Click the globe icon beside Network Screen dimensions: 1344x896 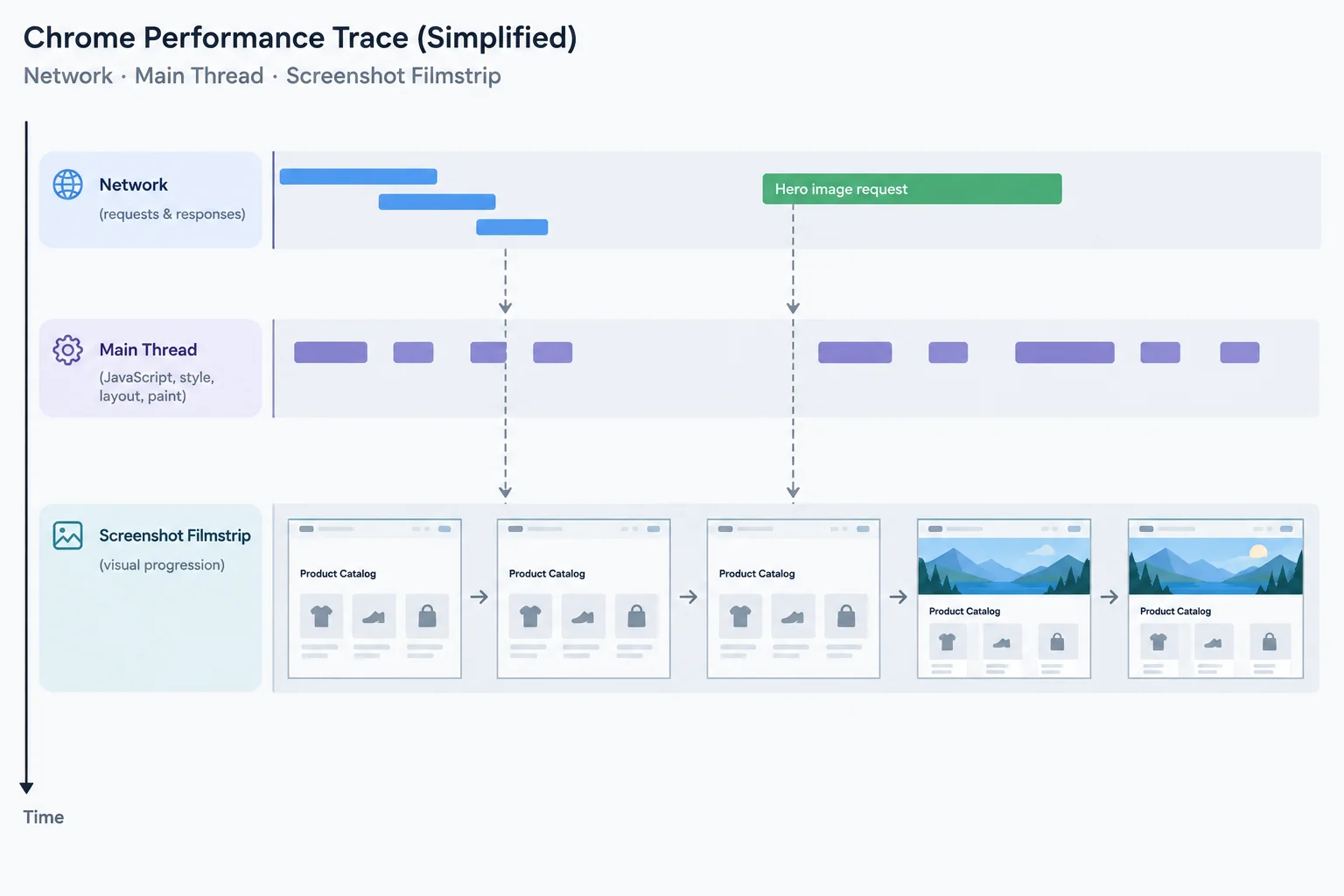tap(68, 185)
